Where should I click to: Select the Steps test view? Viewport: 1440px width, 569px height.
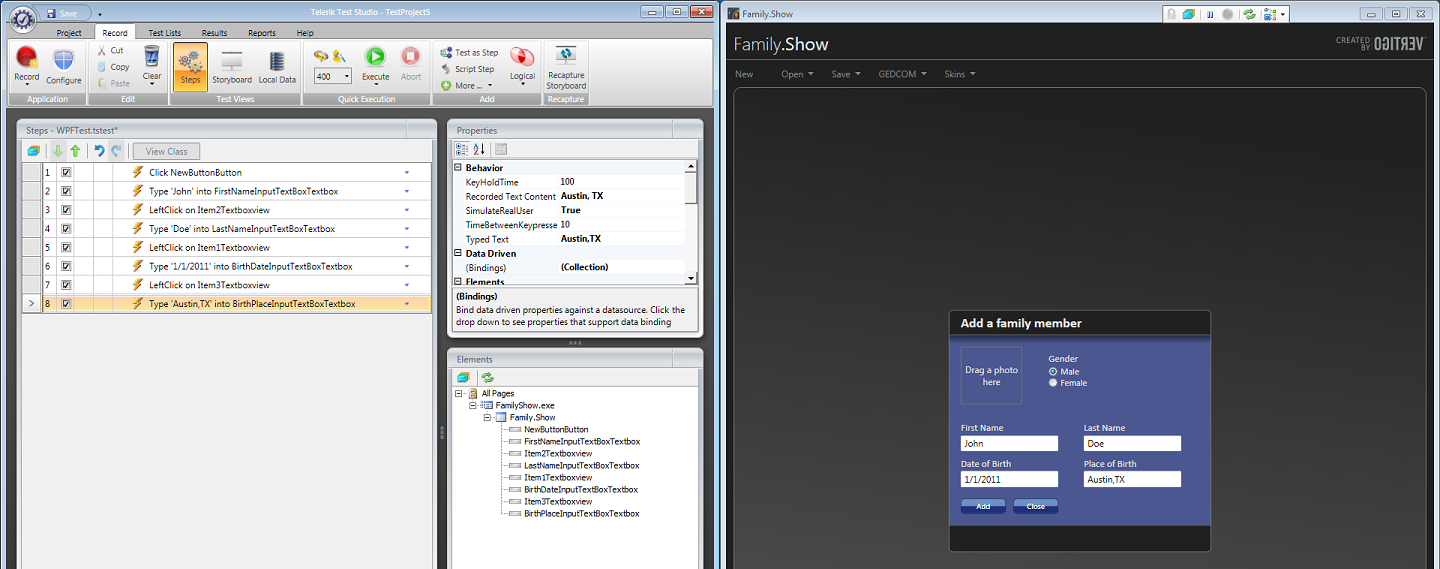pos(190,66)
